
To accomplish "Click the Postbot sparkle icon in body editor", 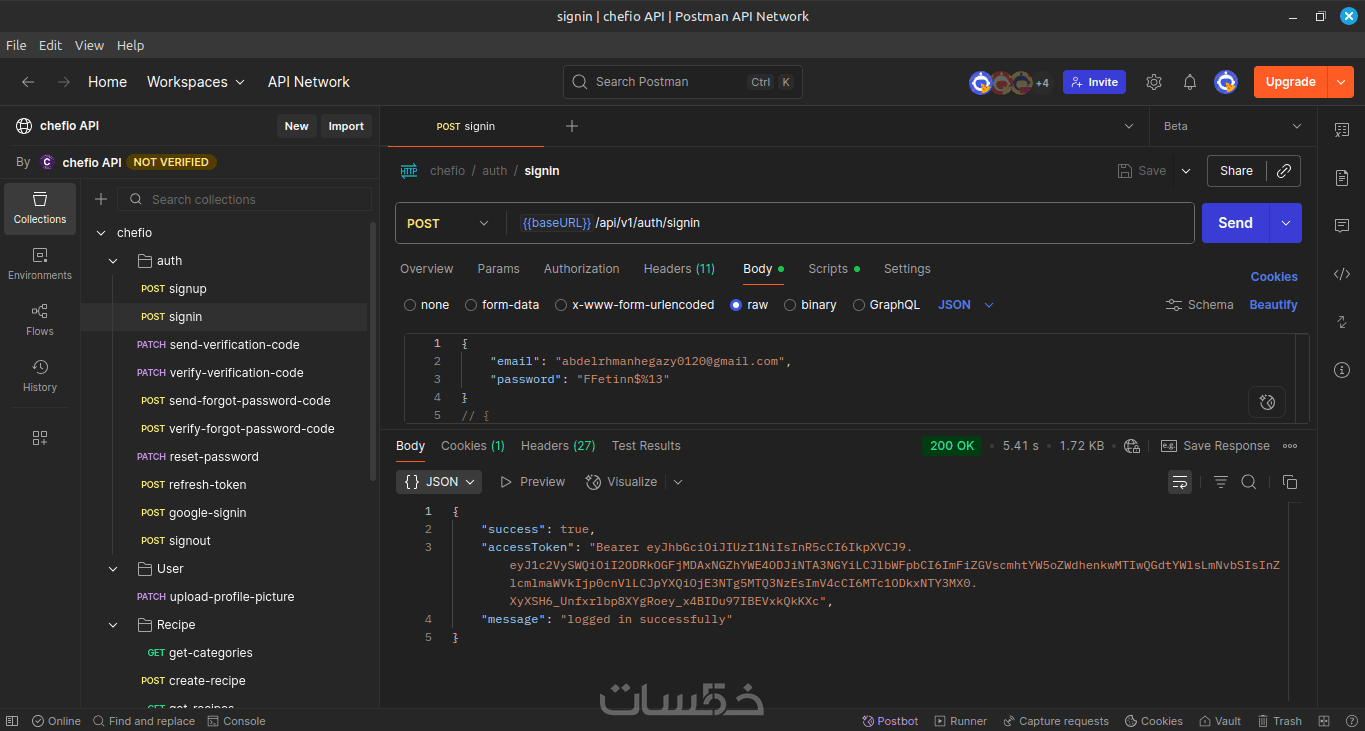I will 1267,402.
